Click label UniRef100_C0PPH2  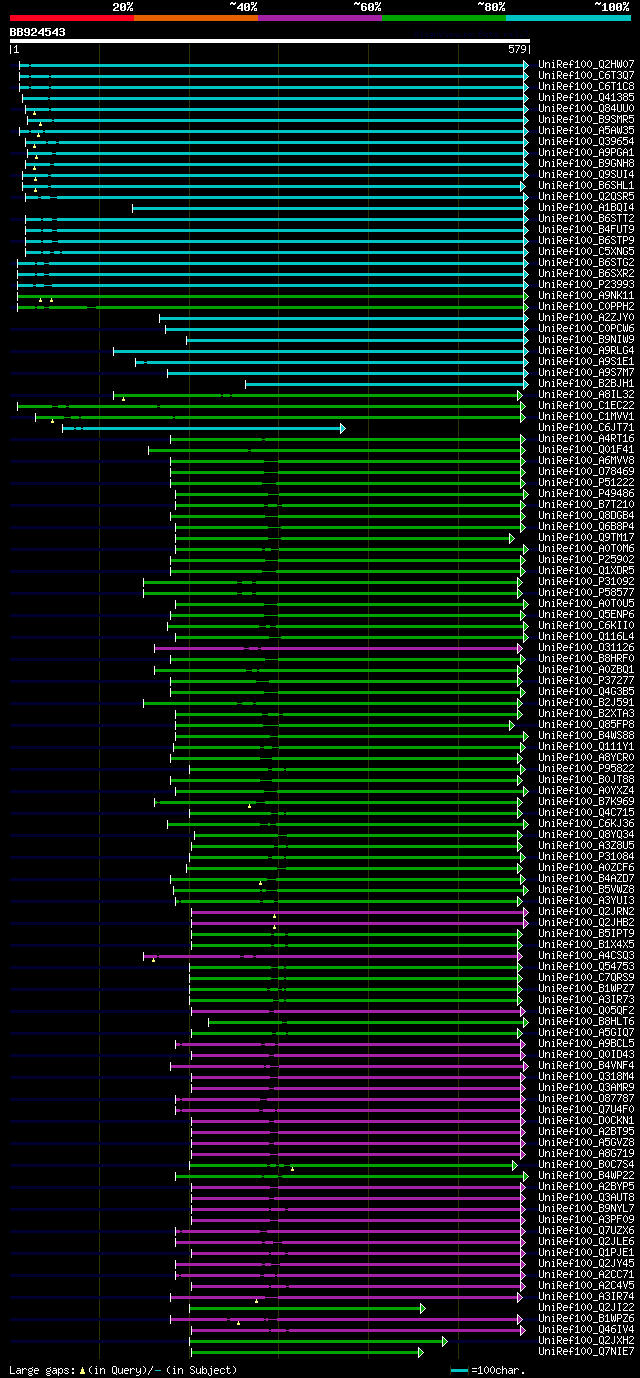586,306
